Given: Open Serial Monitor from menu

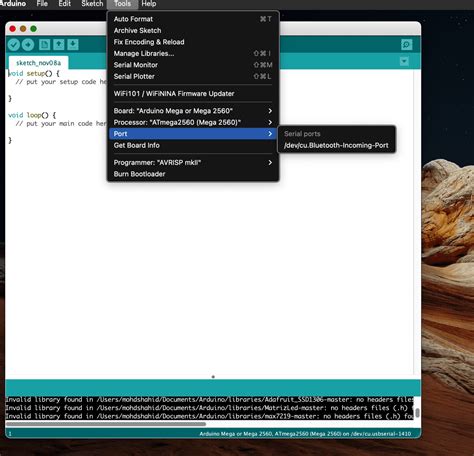Looking at the screenshot, I should (x=193, y=65).
